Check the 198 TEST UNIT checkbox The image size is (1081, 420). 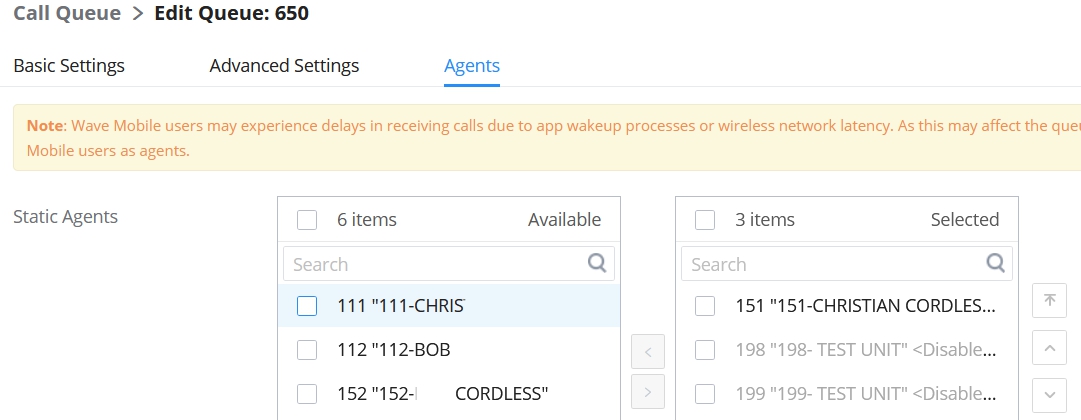(705, 350)
